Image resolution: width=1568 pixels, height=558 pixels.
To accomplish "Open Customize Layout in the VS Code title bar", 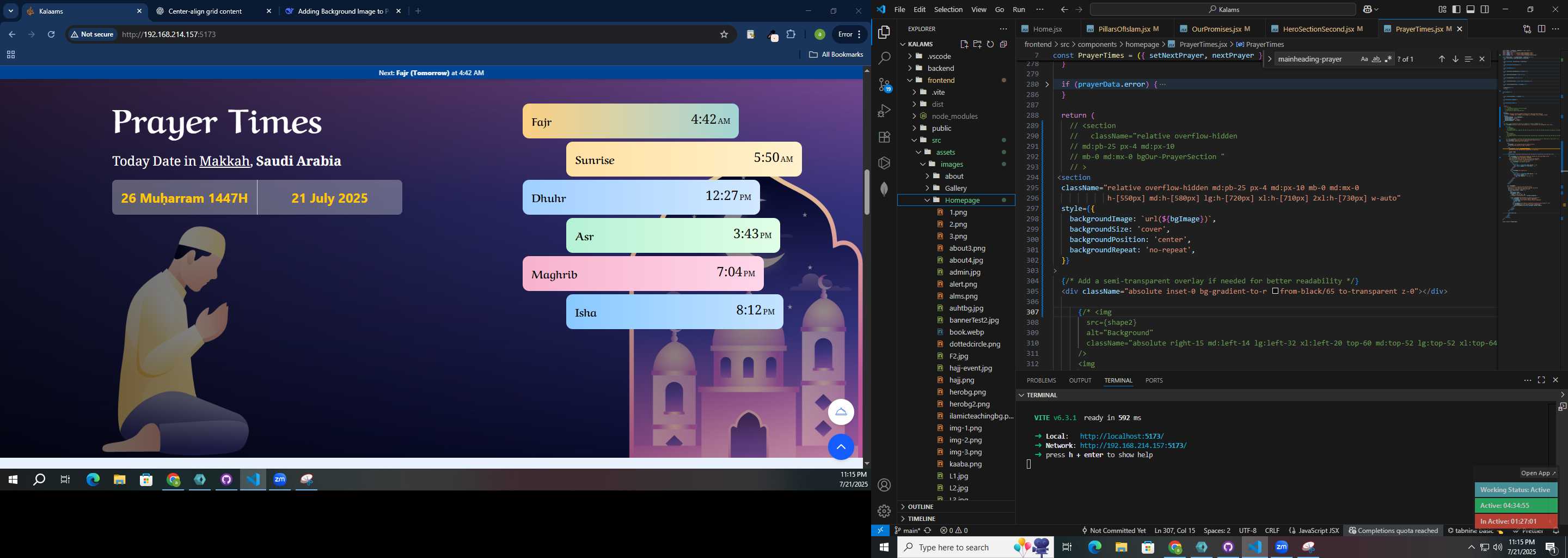I will 1442,9.
